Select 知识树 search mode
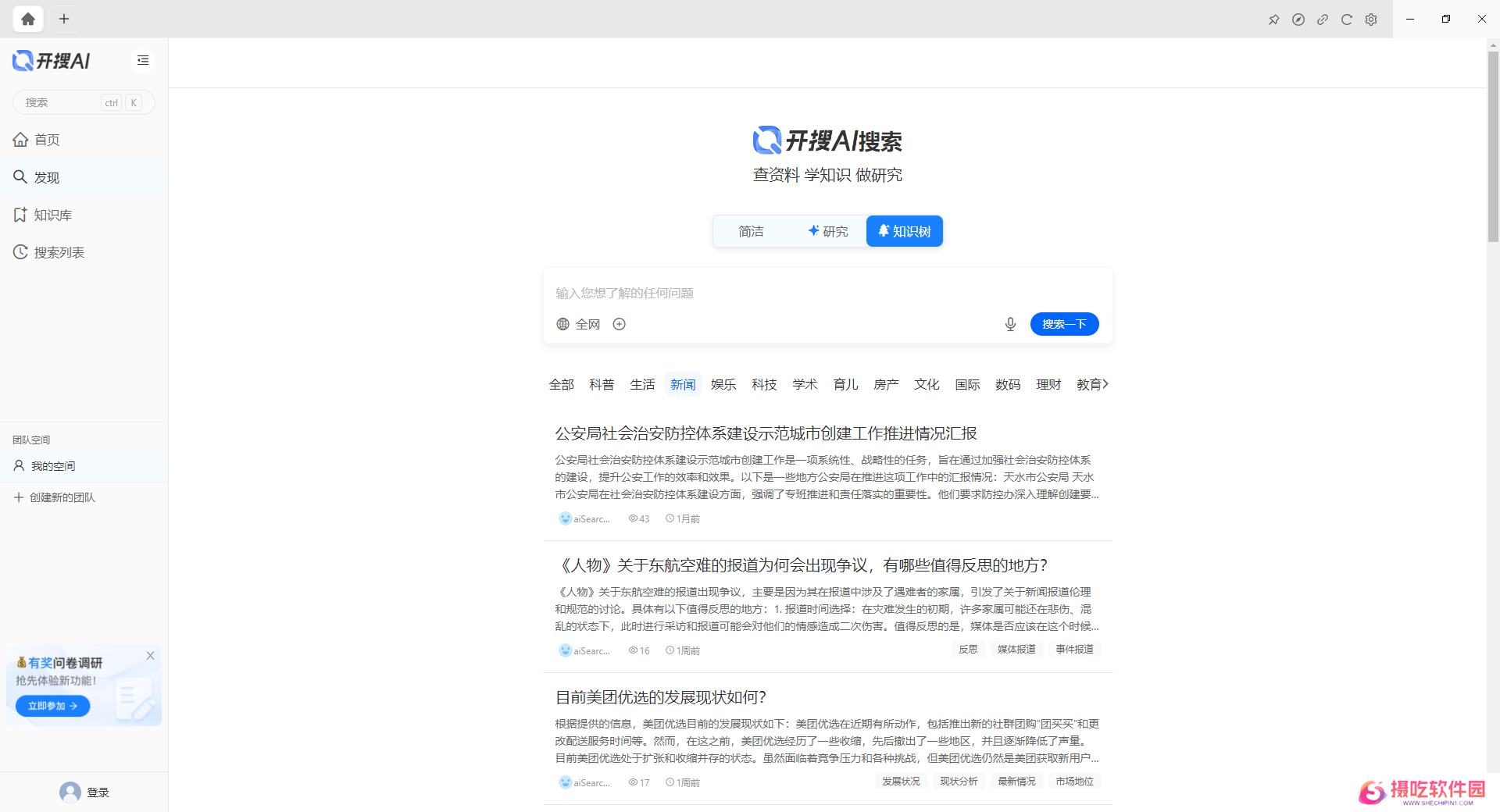The image size is (1500, 812). coord(905,231)
